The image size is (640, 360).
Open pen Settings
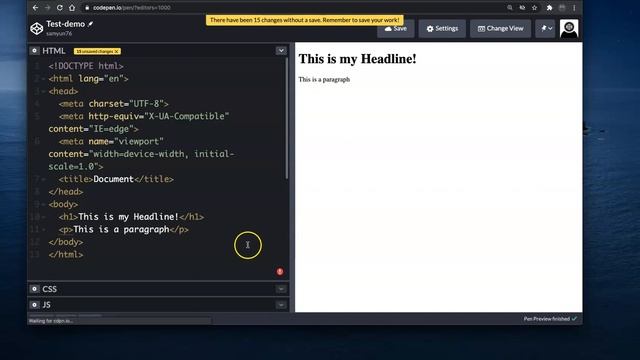tap(442, 29)
